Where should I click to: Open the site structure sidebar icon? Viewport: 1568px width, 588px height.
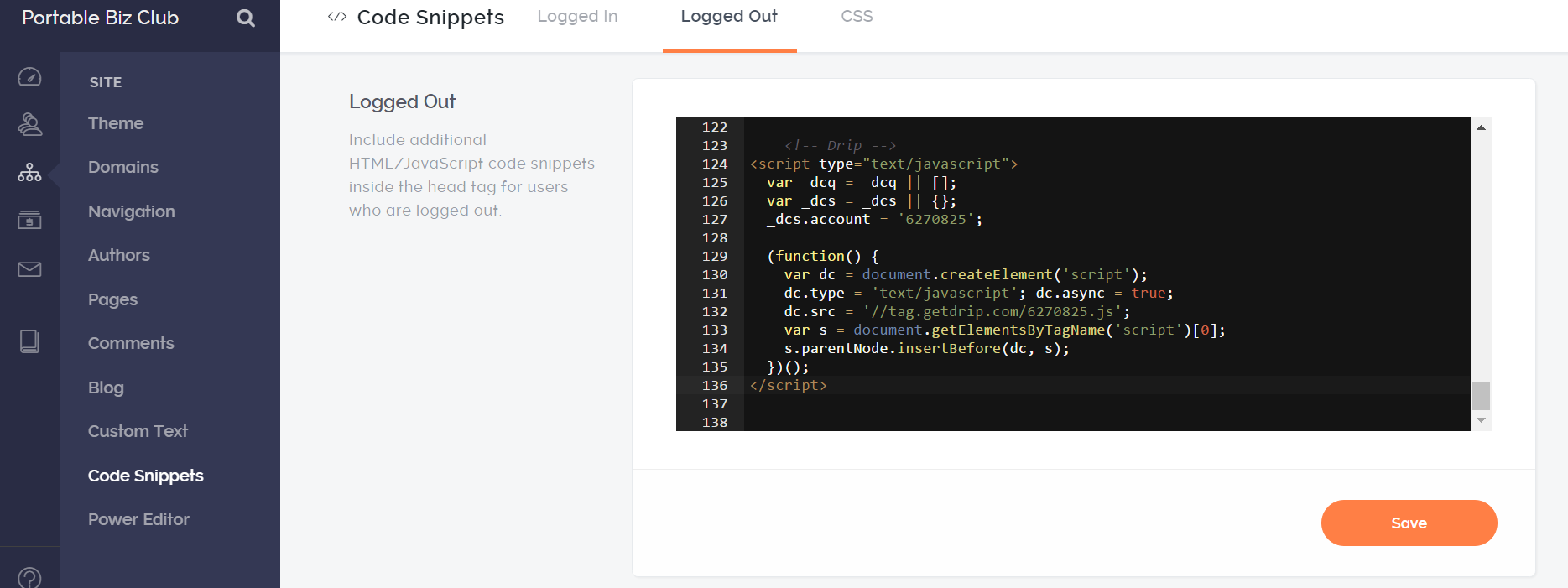coord(29,173)
